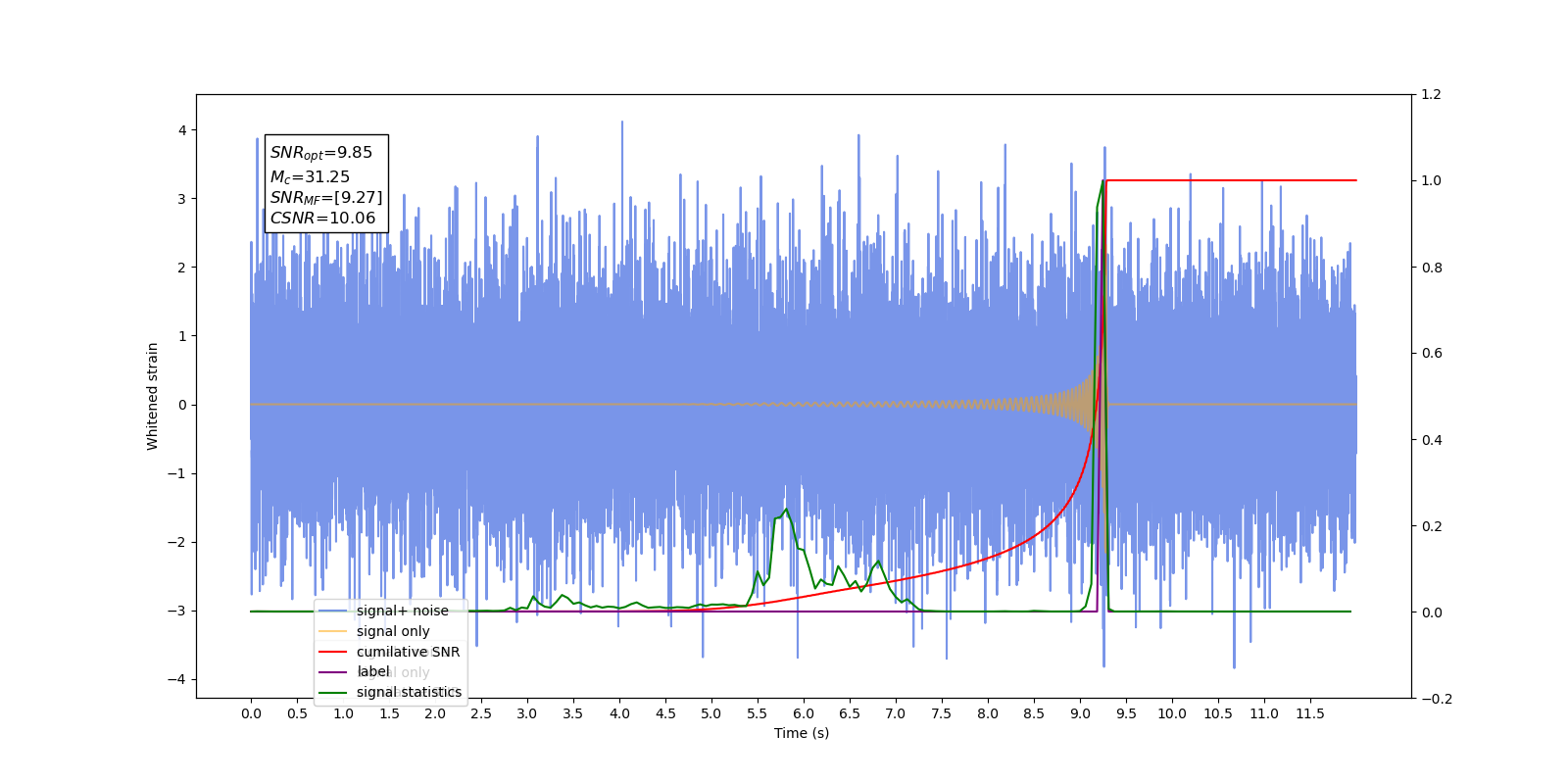Click the Mc=31.25 annotation text
Viewport: 1568px width, 784px height.
click(x=310, y=177)
